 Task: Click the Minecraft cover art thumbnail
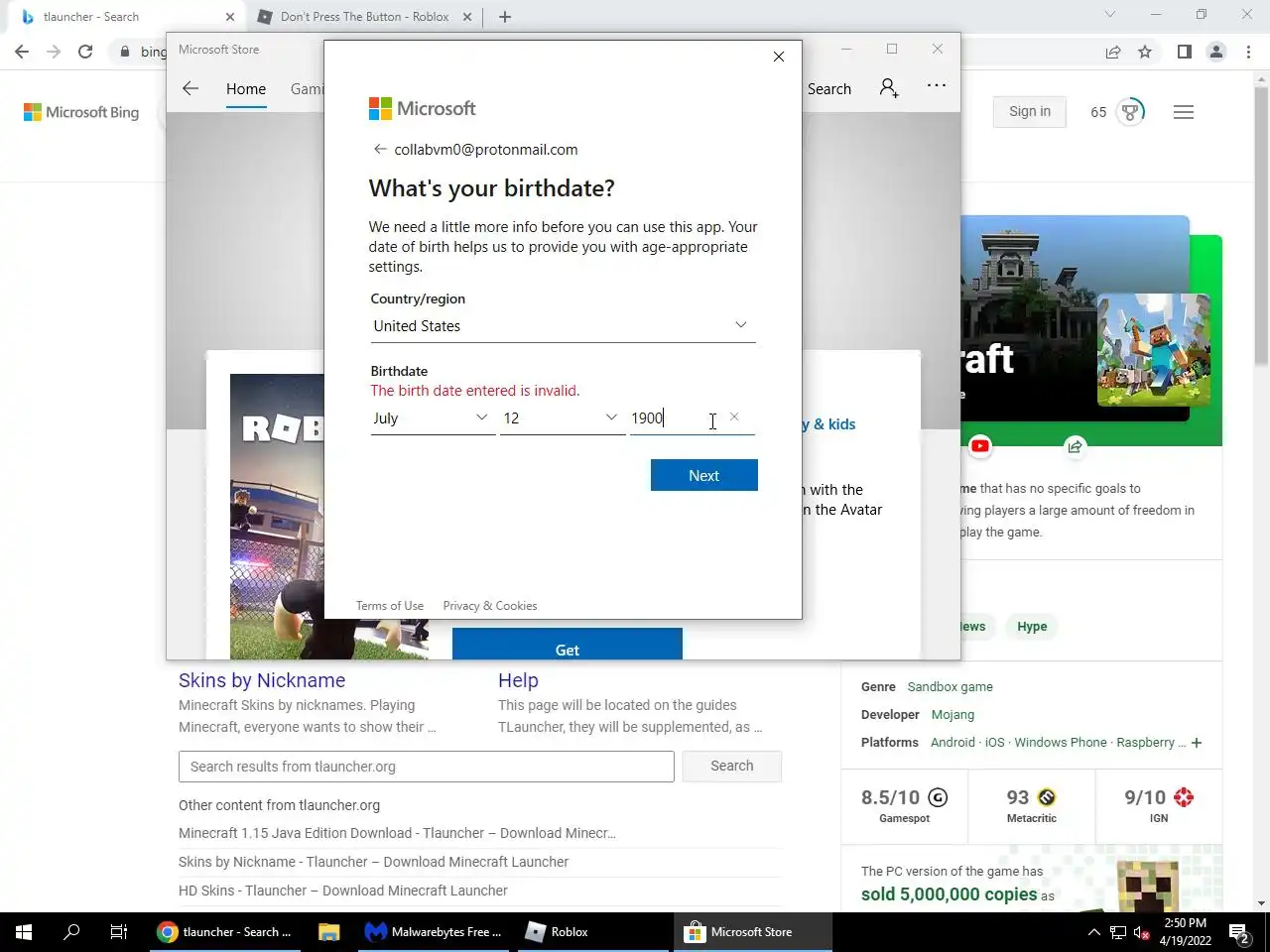1154,350
